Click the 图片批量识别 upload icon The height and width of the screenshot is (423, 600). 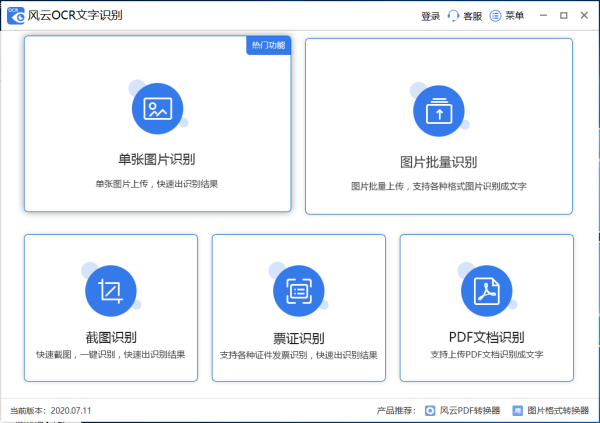439,111
